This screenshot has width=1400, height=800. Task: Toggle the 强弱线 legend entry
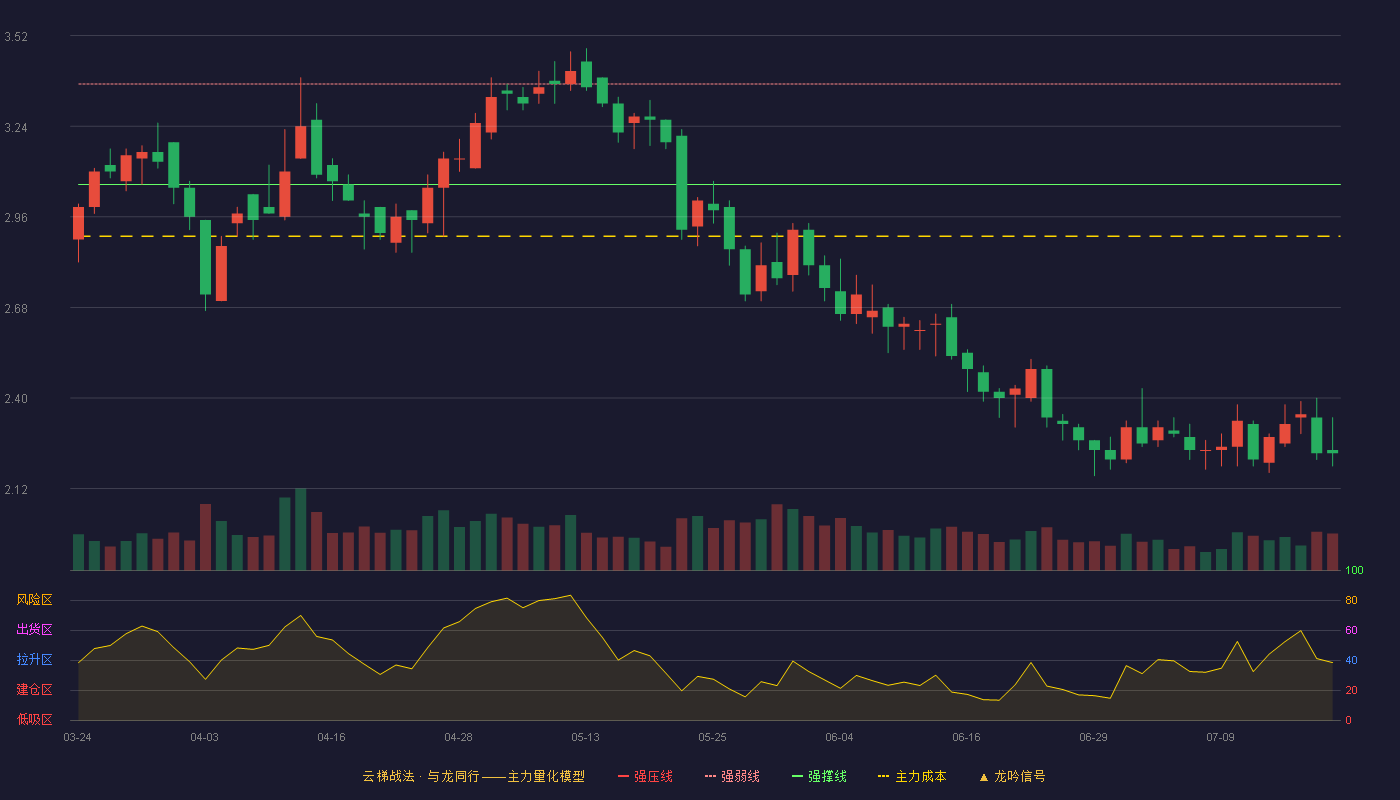pos(732,776)
